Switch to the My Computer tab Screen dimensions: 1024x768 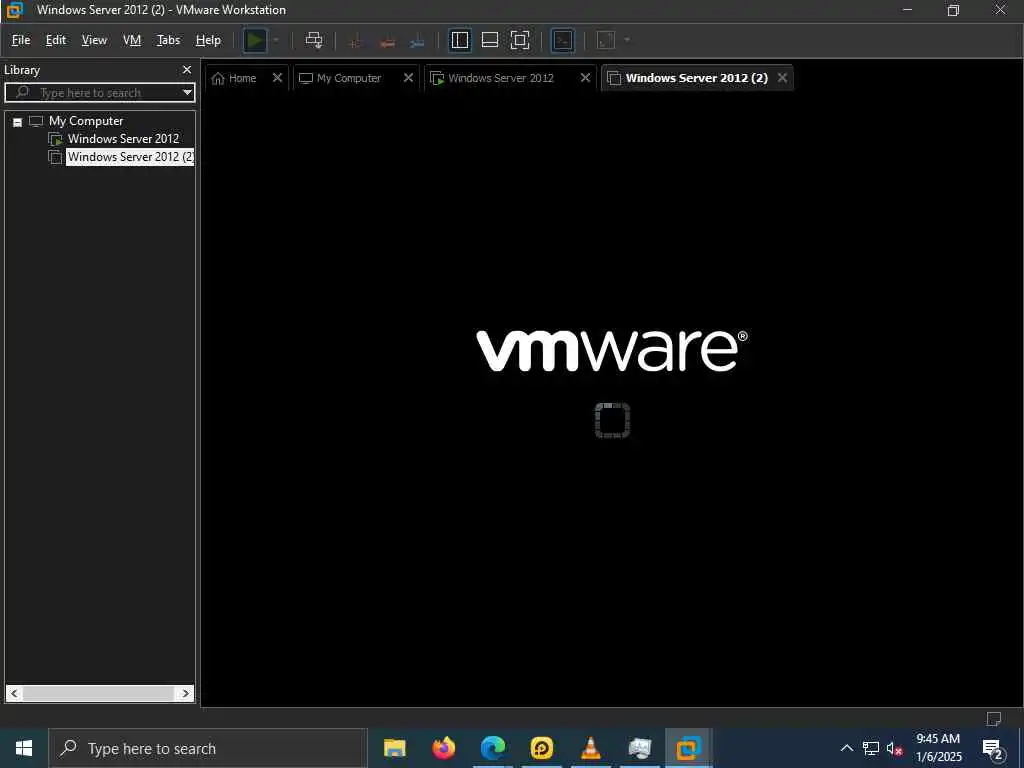[349, 78]
